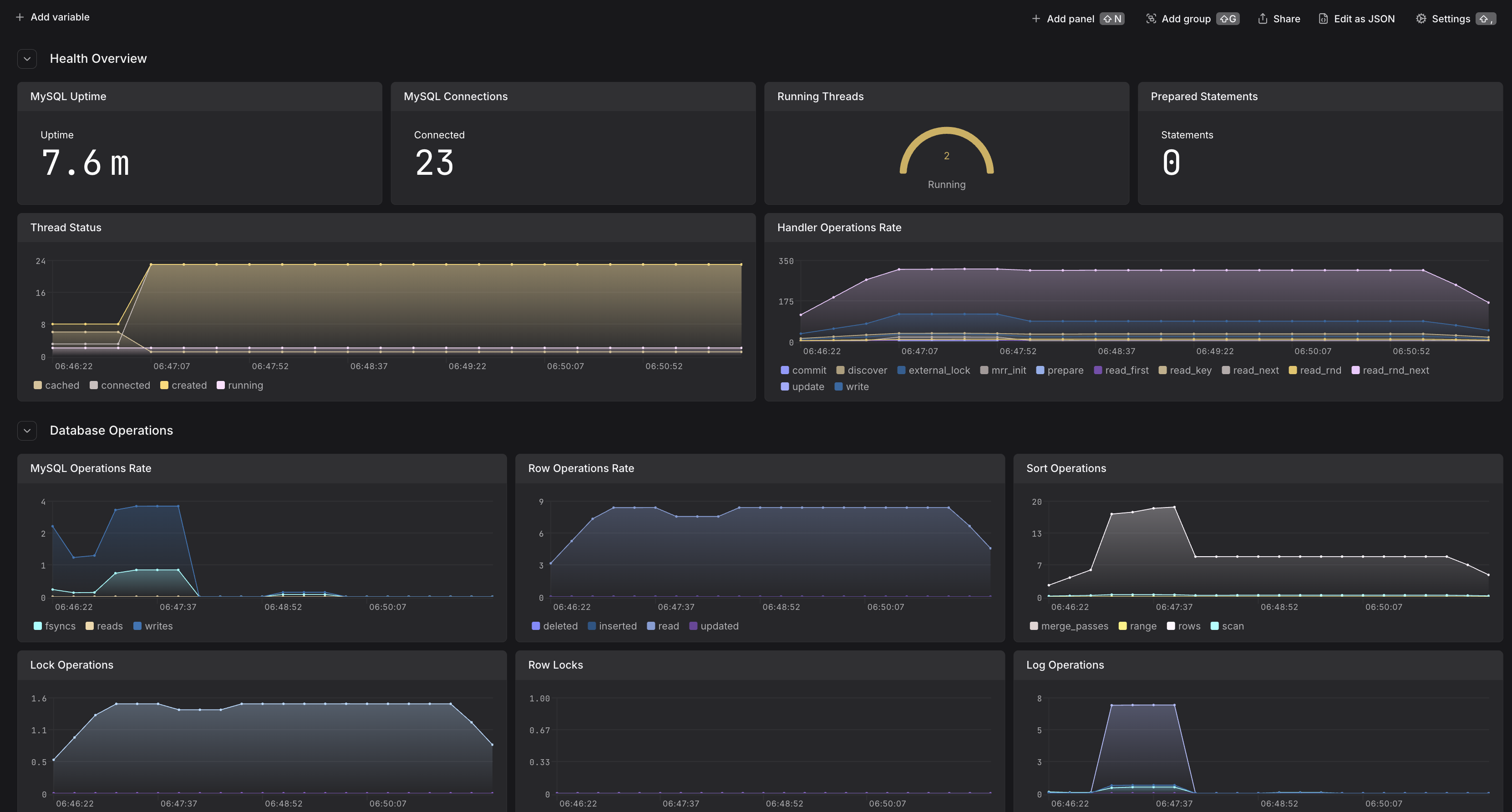
Task: Open the MySQL Uptime panel header
Action: (x=68, y=96)
